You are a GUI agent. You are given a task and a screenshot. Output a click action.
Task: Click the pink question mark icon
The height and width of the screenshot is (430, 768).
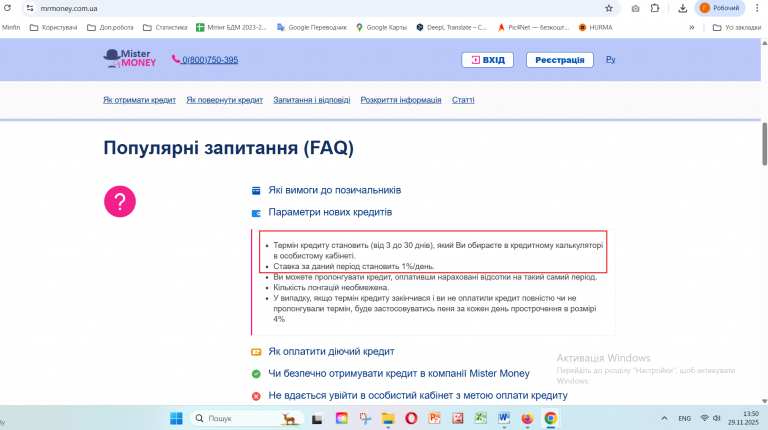pyautogui.click(x=120, y=201)
